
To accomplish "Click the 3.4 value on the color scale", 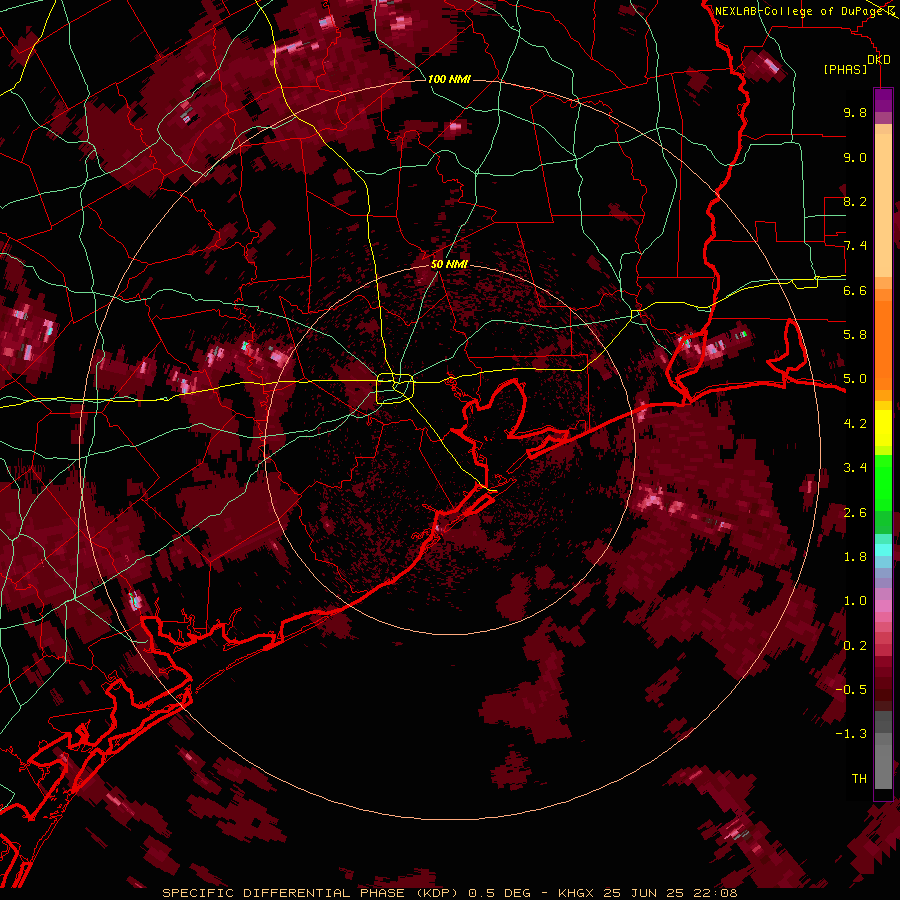I will tap(855, 468).
